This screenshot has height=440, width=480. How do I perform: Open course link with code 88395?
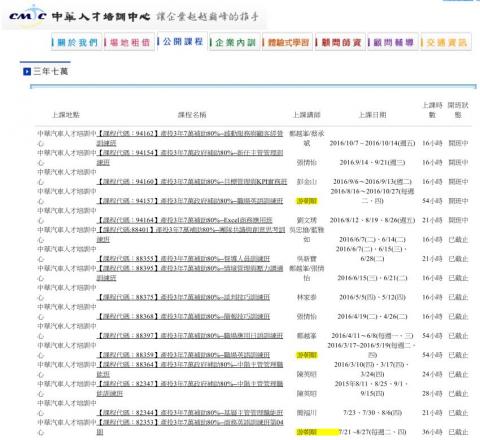[x=190, y=273]
